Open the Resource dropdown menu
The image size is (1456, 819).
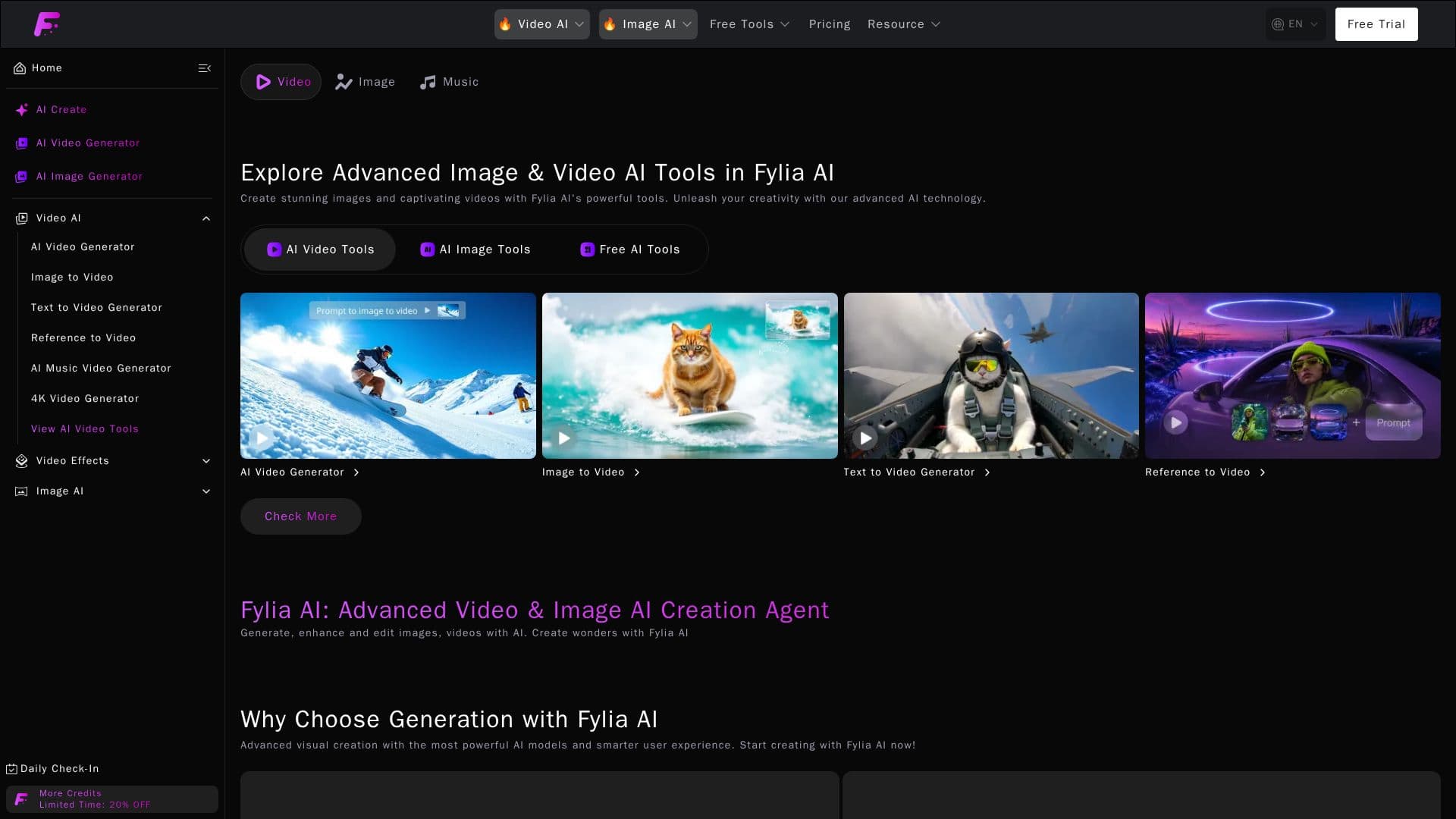coord(903,24)
